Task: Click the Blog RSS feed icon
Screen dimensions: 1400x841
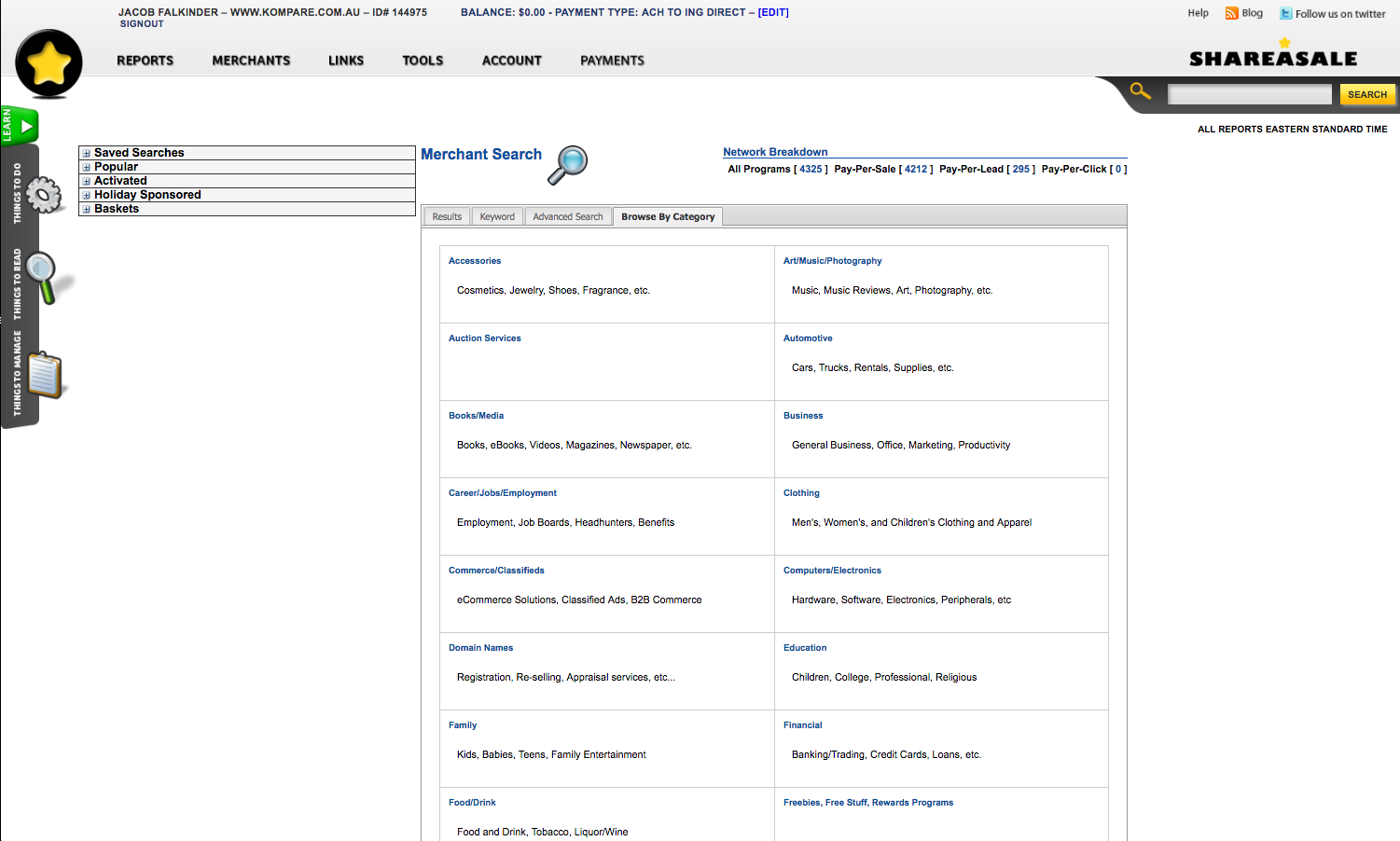Action: [x=1231, y=13]
